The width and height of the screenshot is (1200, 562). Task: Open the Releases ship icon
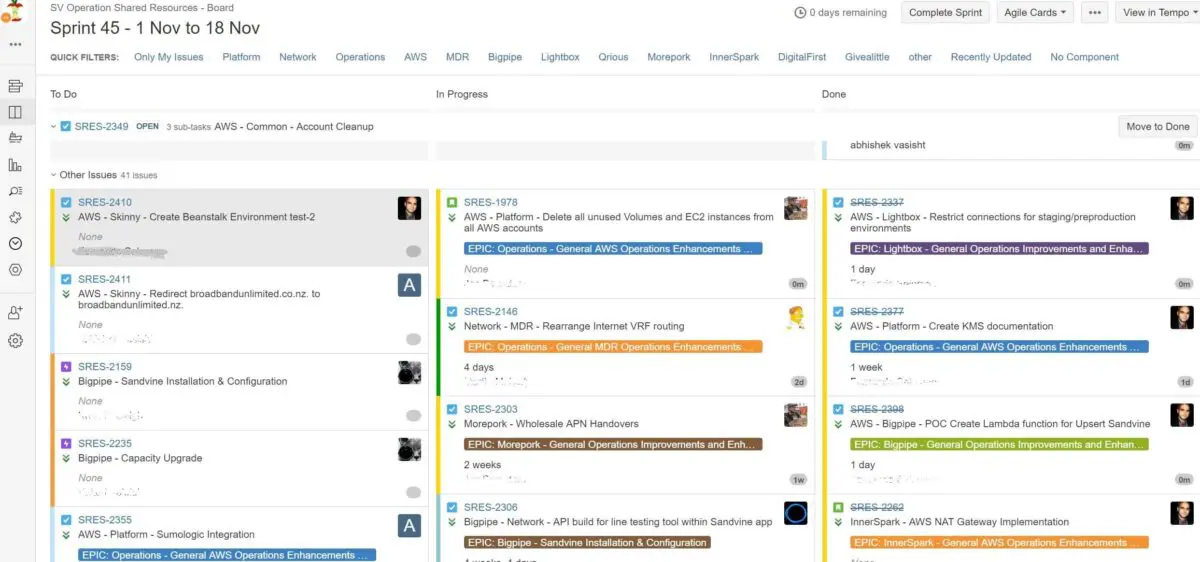click(15, 138)
